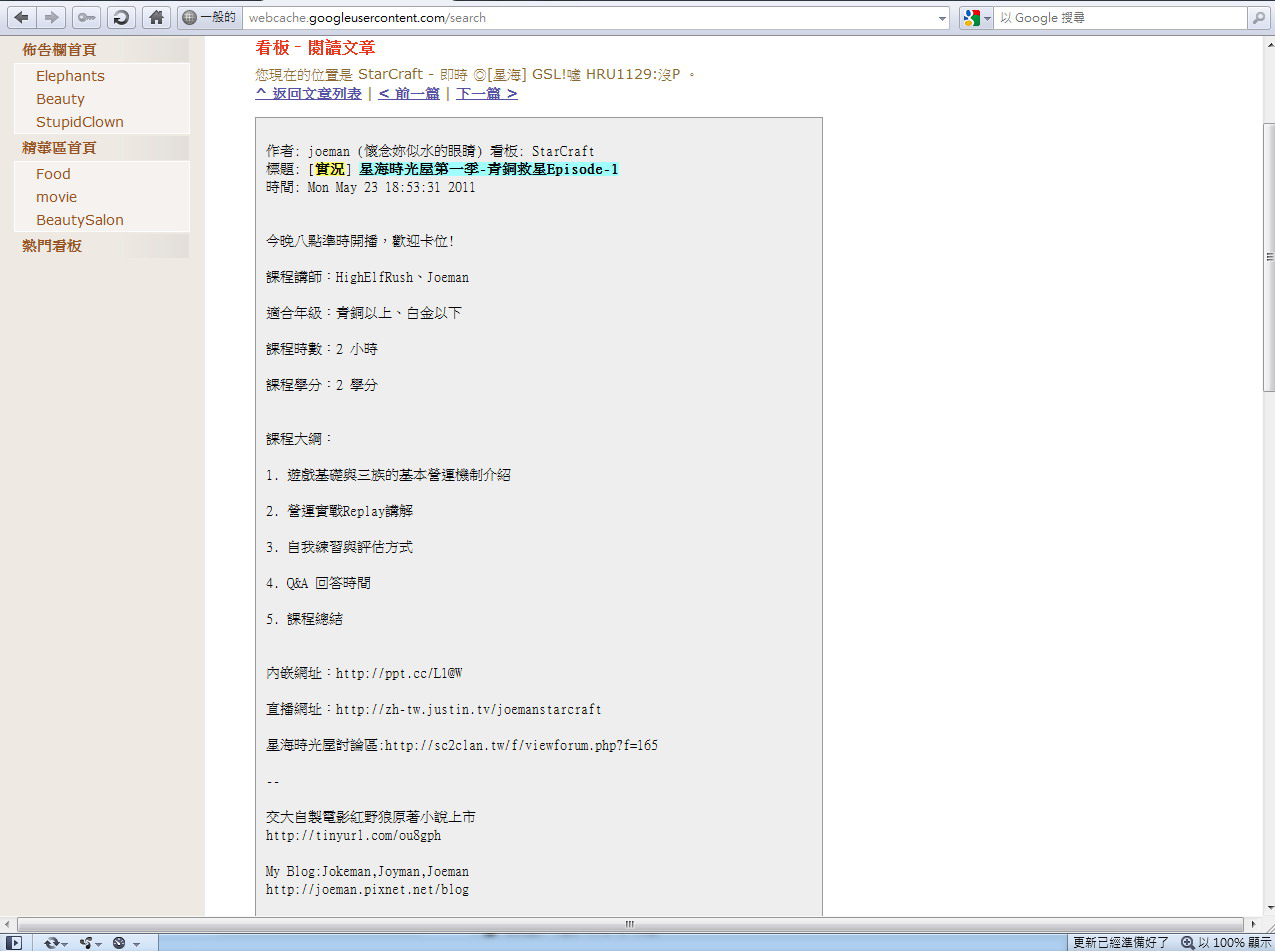Click the search magnifier icon in toolbar
Screen dimensions: 1275x951
pyautogui.click(x=1257, y=18)
